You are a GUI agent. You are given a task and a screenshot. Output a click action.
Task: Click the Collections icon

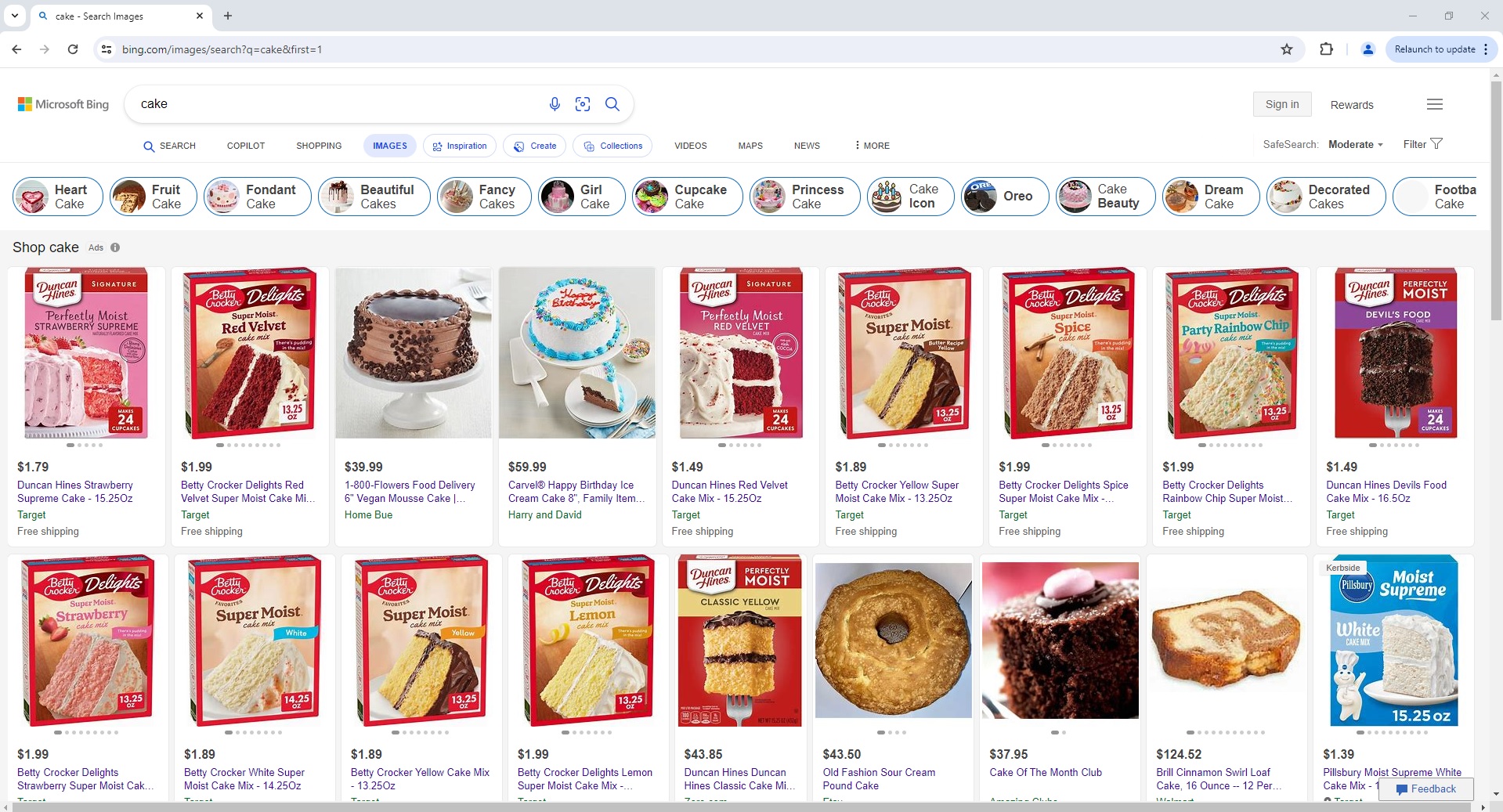[589, 146]
